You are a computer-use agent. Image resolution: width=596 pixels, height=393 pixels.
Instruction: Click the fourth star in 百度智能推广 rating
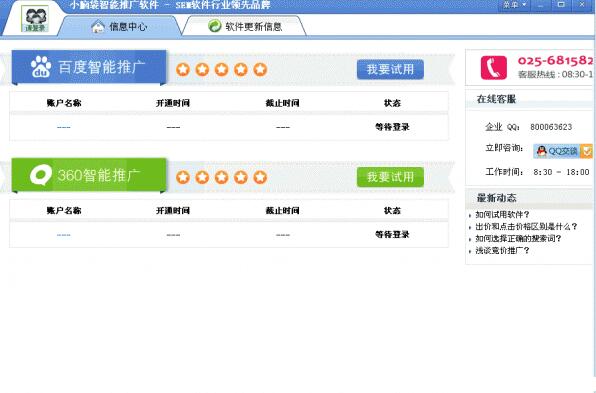[241, 70]
